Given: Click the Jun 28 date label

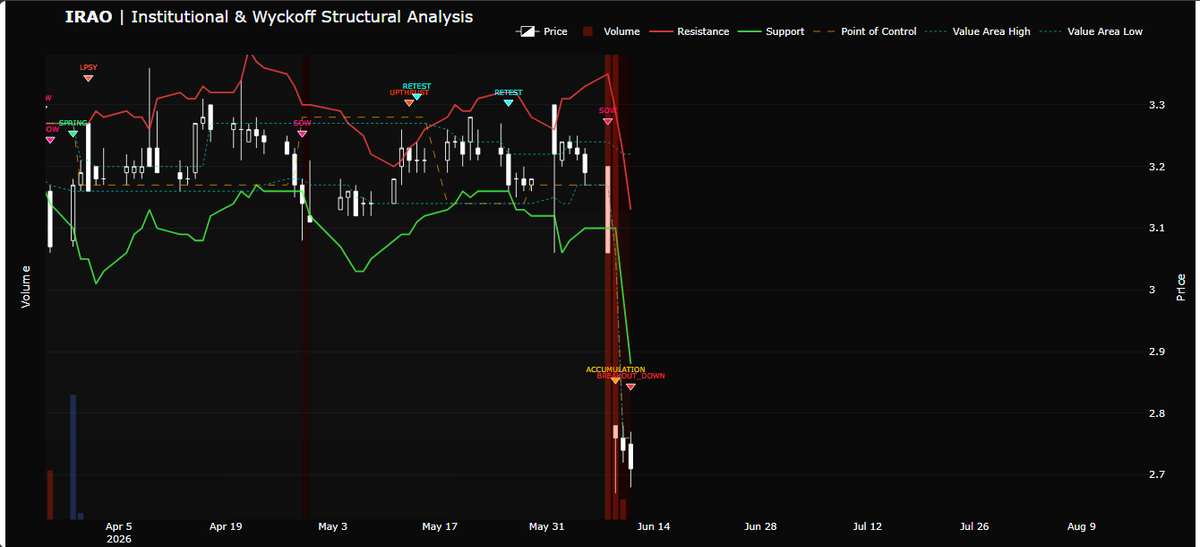Looking at the screenshot, I should coord(760,526).
